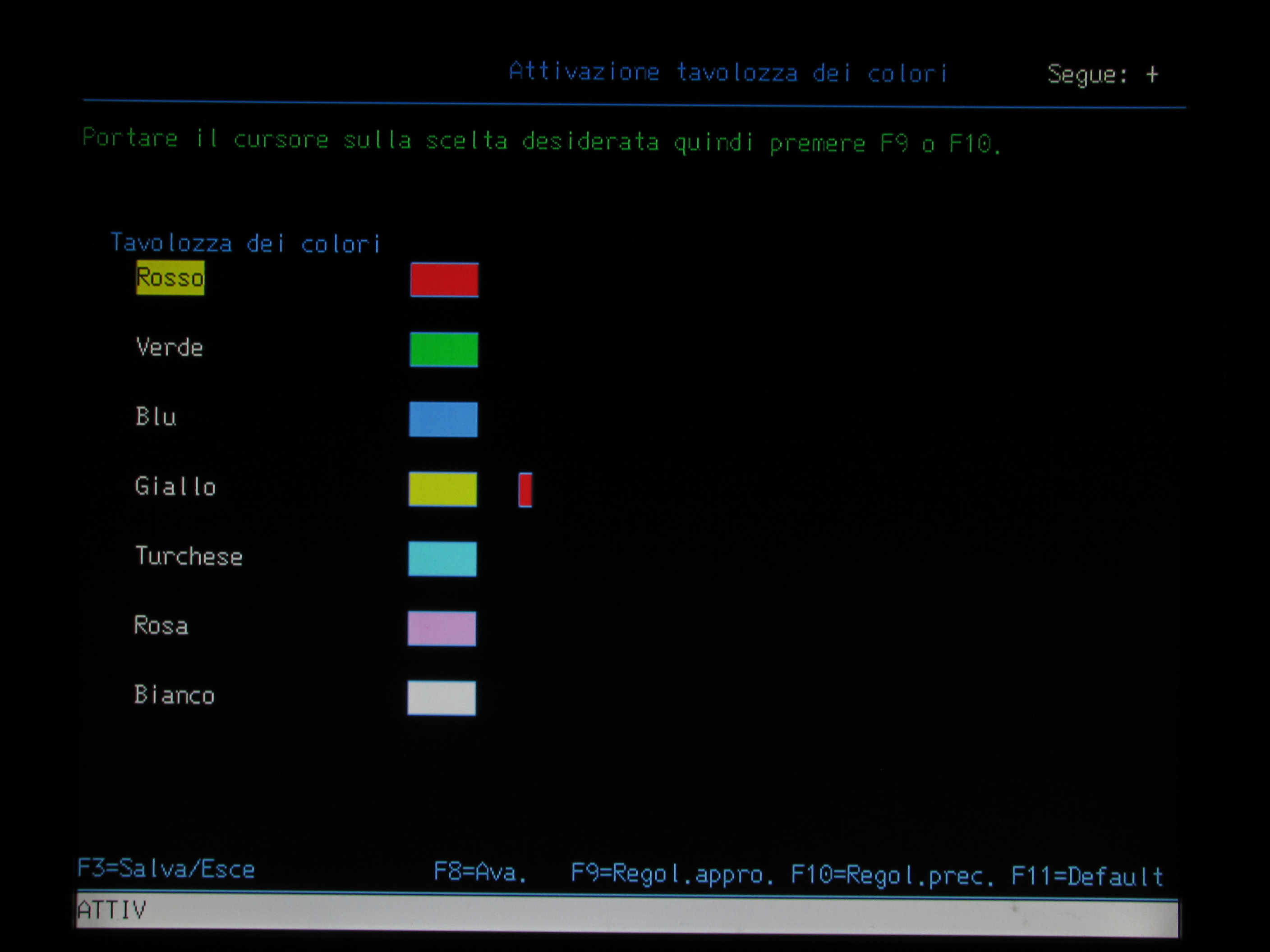Select the Rosa color entry
1270x952 pixels.
(161, 626)
